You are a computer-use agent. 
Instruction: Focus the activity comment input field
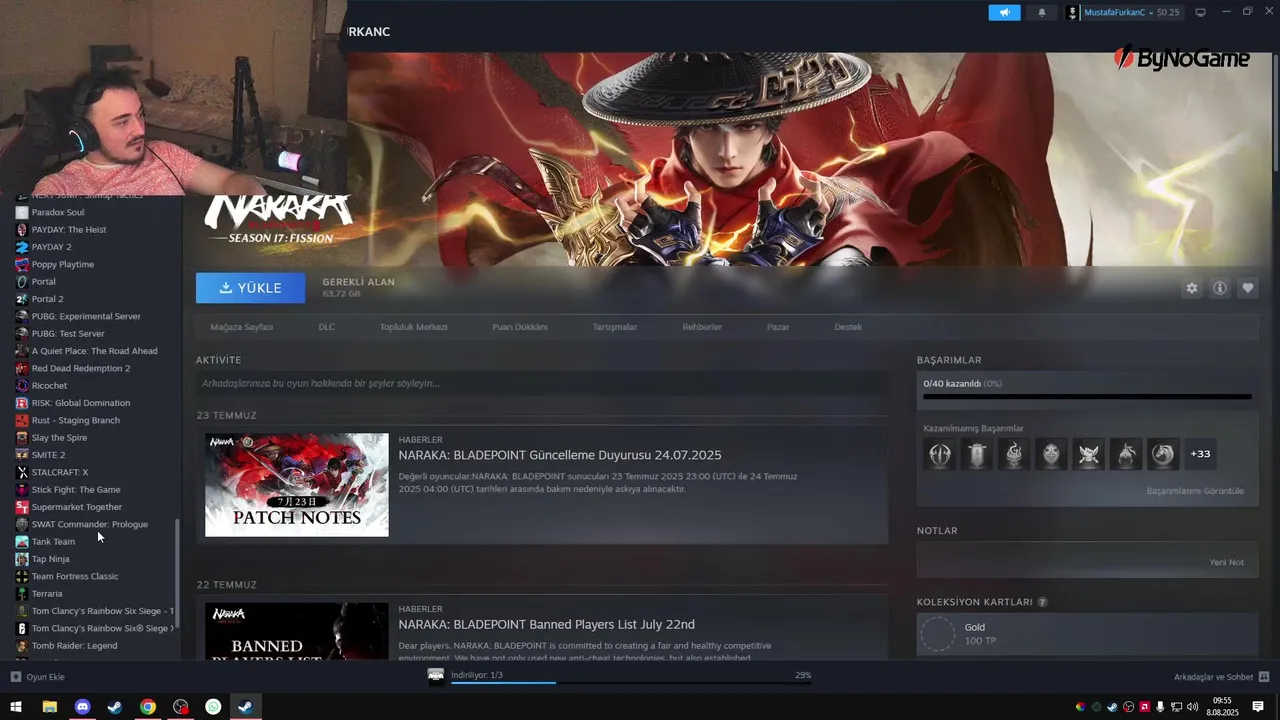[x=541, y=383]
